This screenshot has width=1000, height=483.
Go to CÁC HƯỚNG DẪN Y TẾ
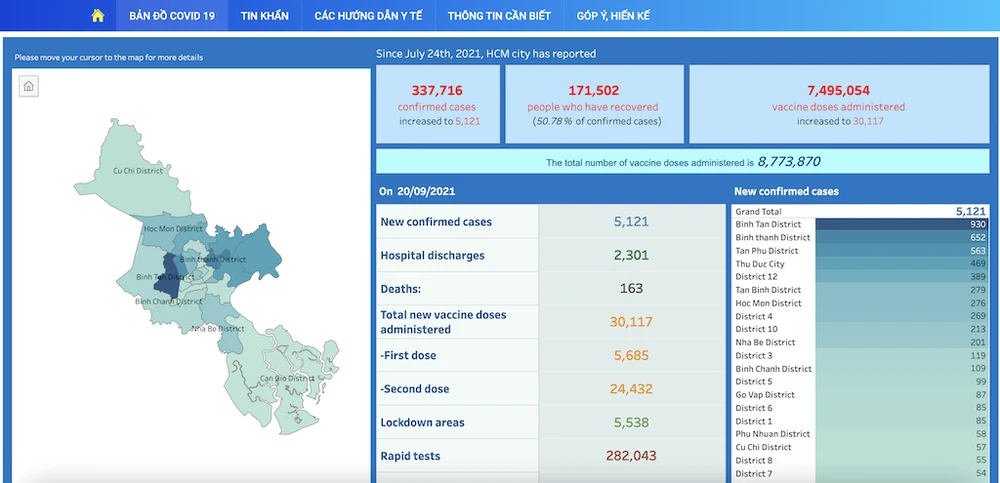[x=367, y=16]
